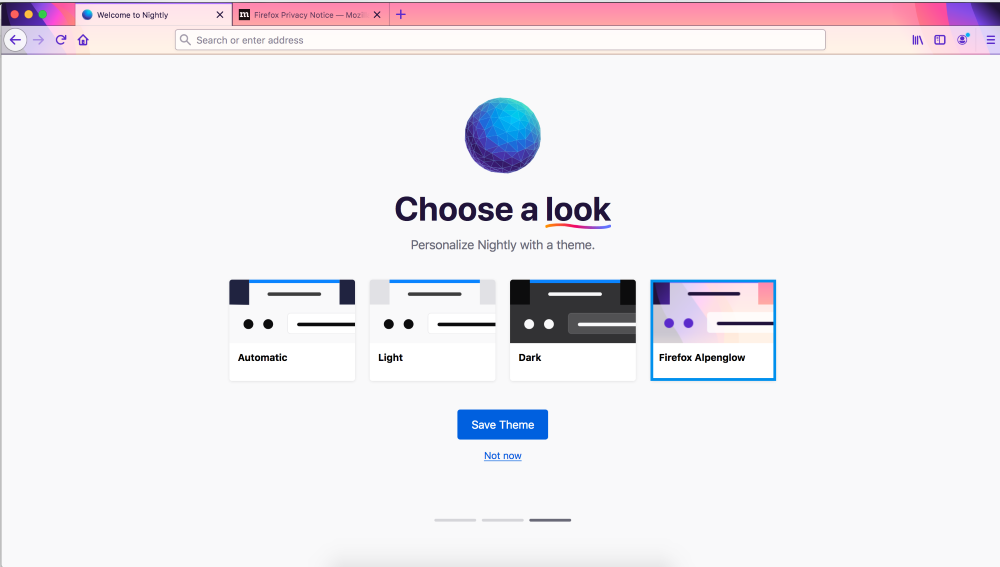Click the Forward navigation arrow
Image resolution: width=1000 pixels, height=567 pixels.
(38, 40)
